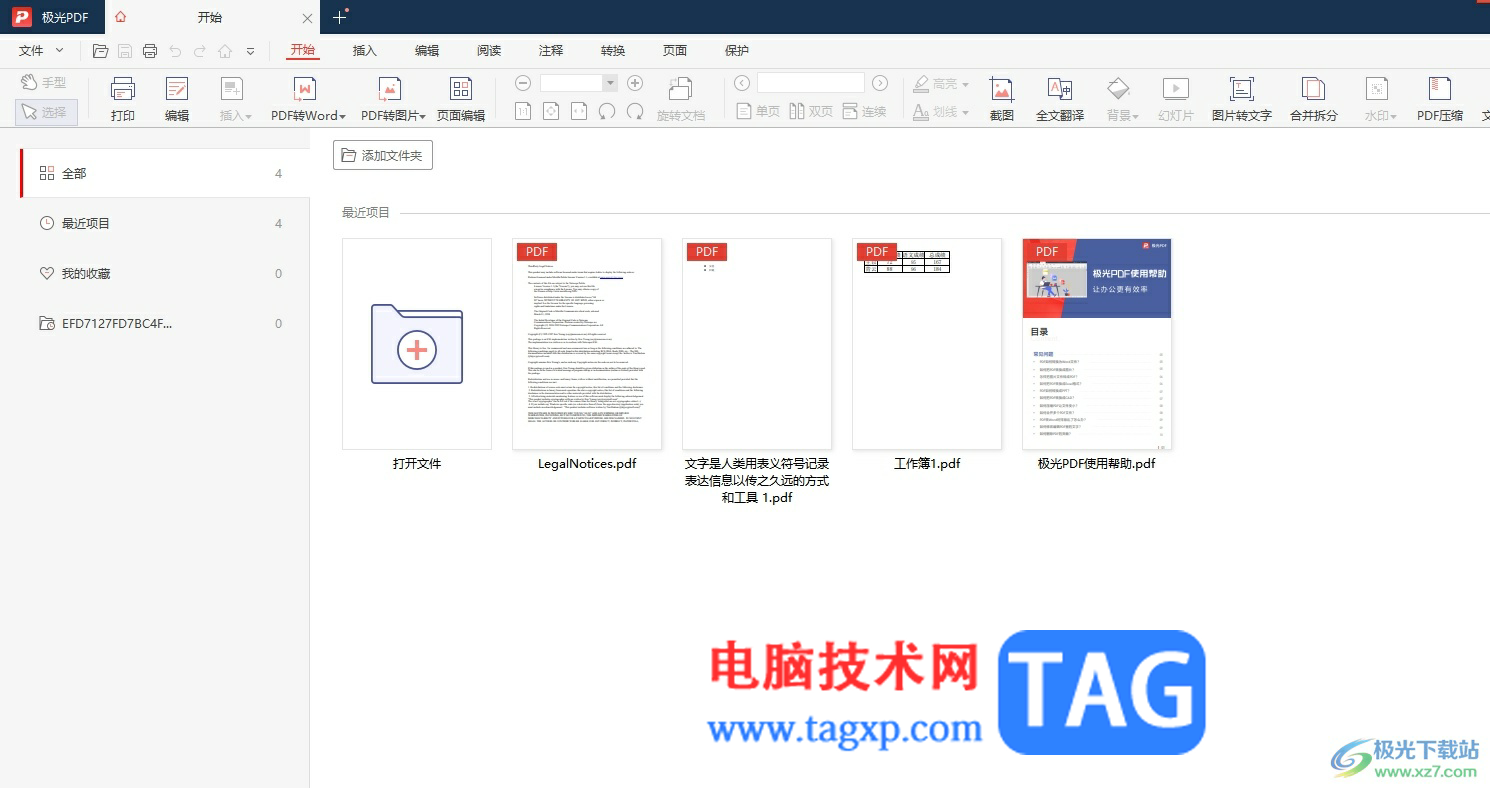Open the 合并拆分 merge and split tool
The width and height of the screenshot is (1490, 788).
1314,99
